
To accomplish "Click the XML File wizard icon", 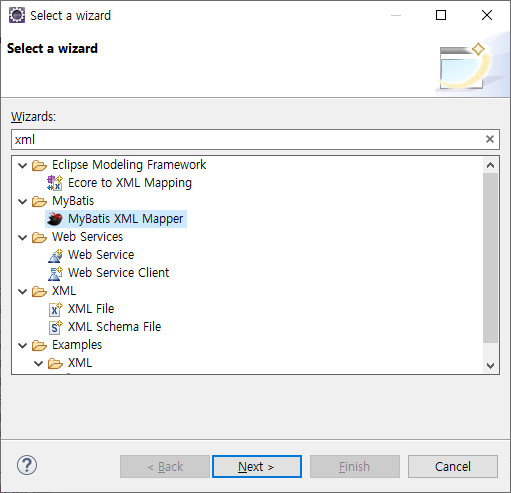I will (x=55, y=309).
